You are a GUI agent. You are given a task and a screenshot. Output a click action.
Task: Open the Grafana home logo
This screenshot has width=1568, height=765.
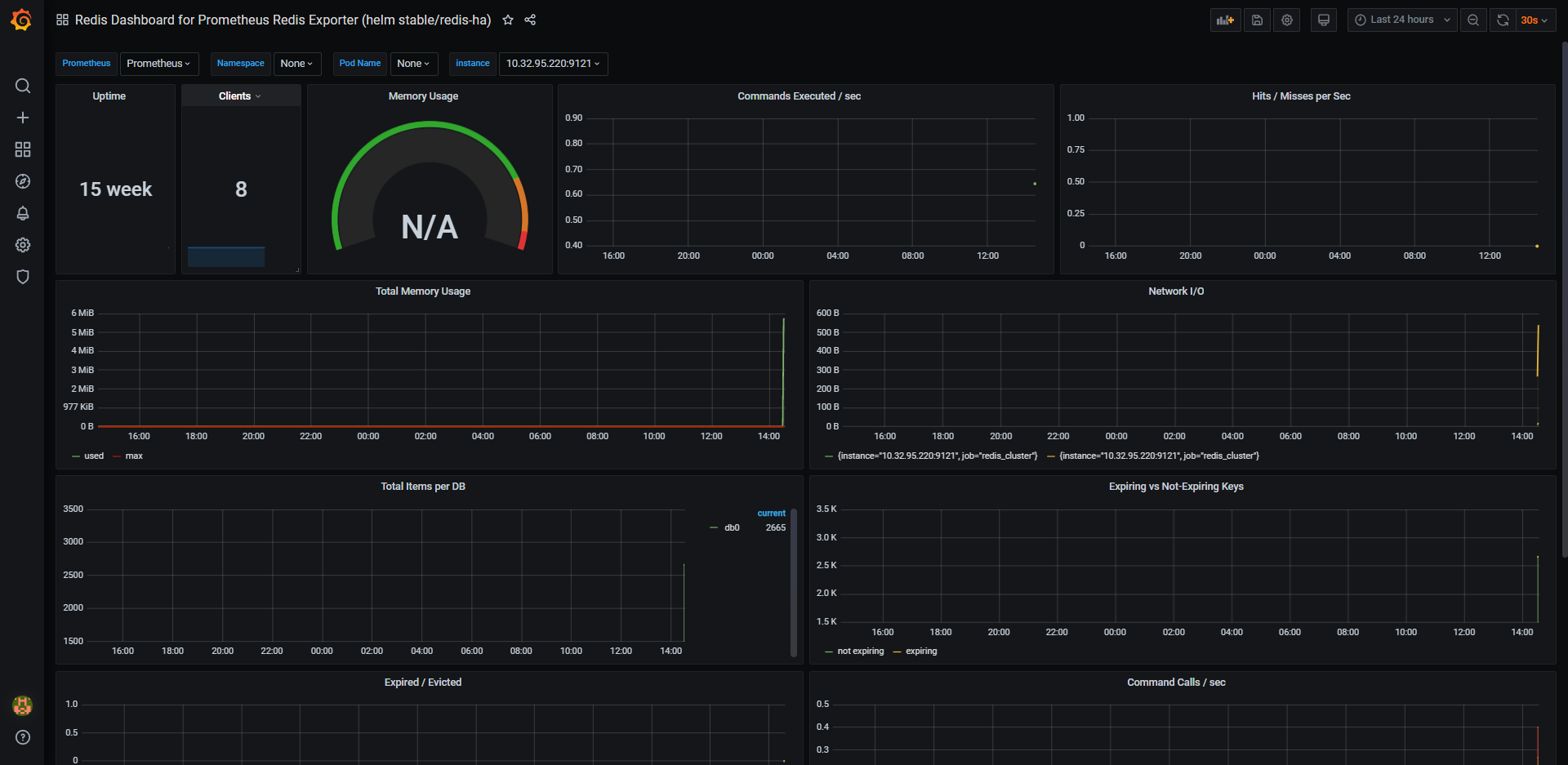pyautogui.click(x=22, y=20)
